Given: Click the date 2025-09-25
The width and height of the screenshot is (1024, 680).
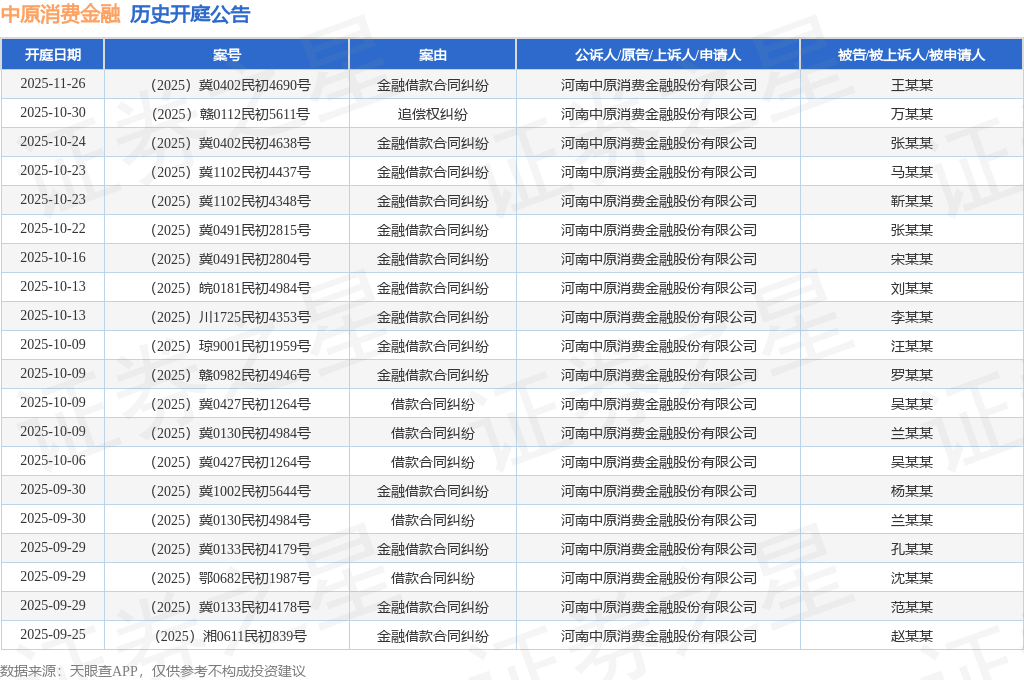Looking at the screenshot, I should pyautogui.click(x=53, y=634).
